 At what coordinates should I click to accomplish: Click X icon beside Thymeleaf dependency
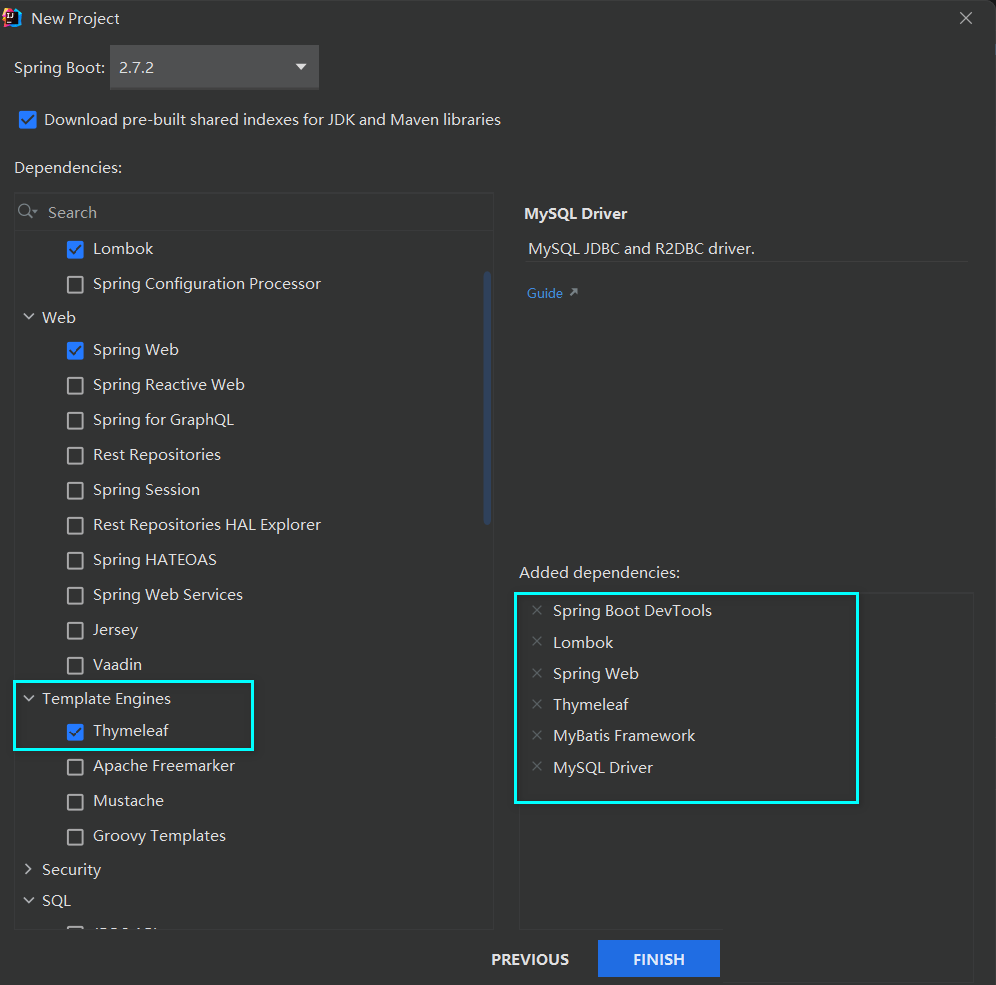coord(537,704)
